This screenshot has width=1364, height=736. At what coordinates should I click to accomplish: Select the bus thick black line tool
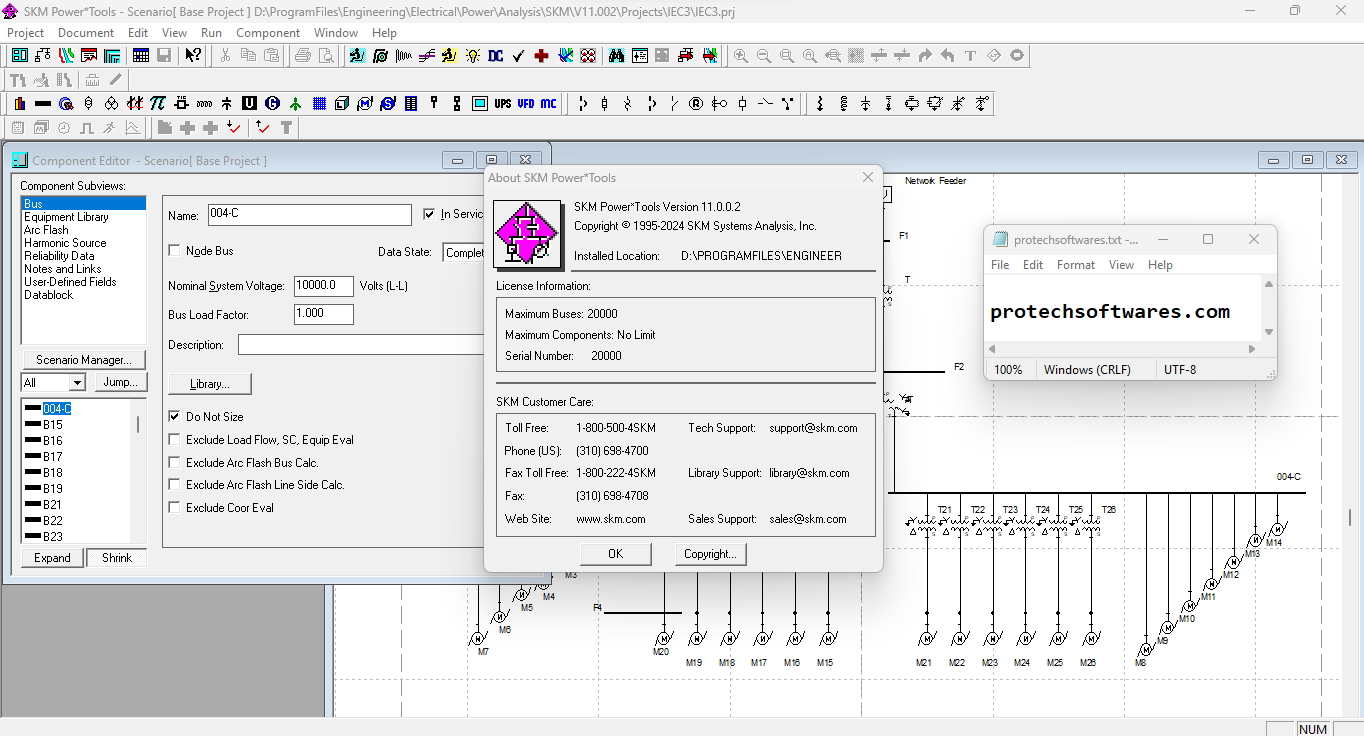(42, 103)
